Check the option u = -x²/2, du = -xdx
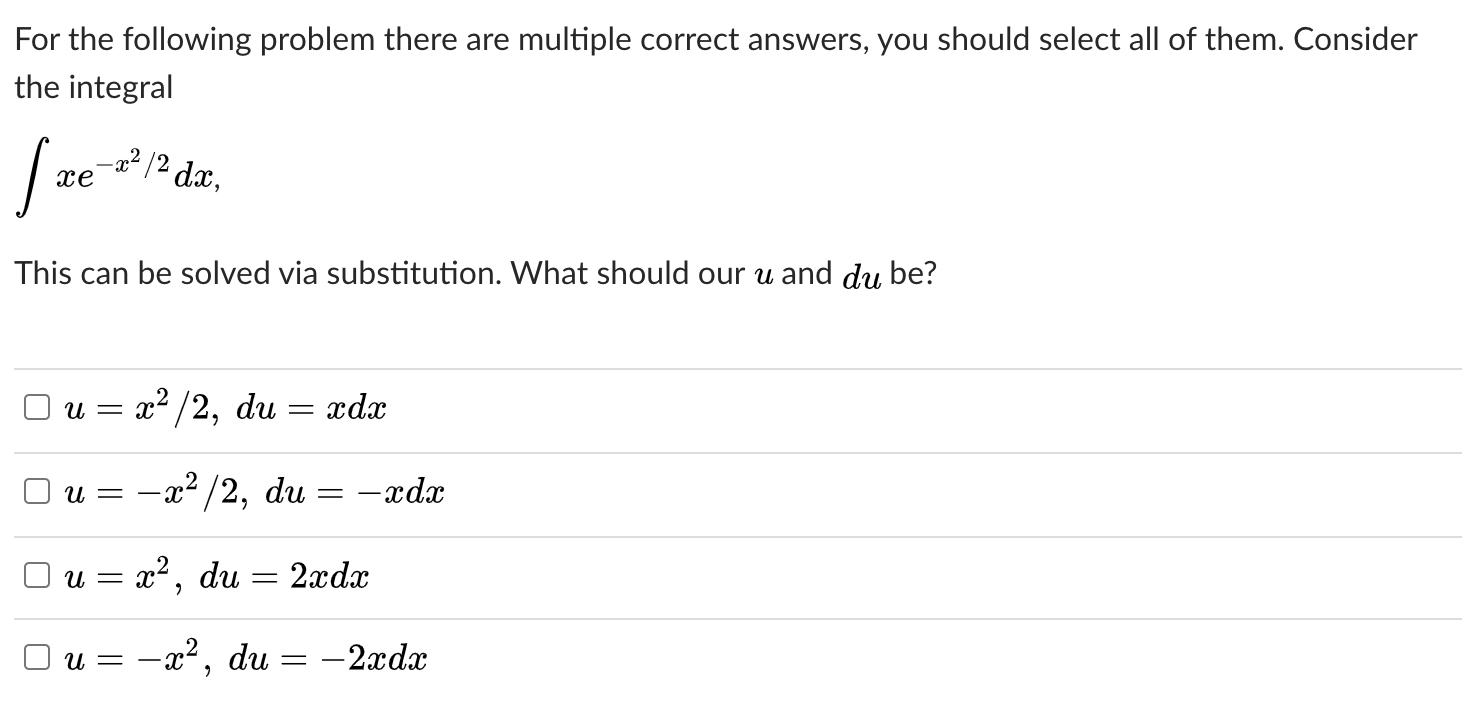The height and width of the screenshot is (704, 1480). pos(37,489)
